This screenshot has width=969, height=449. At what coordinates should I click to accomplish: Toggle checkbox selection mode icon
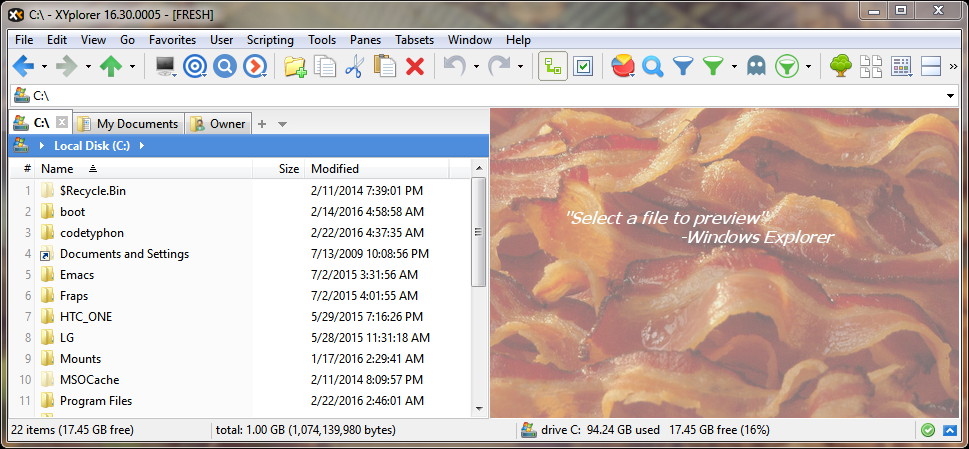point(583,66)
